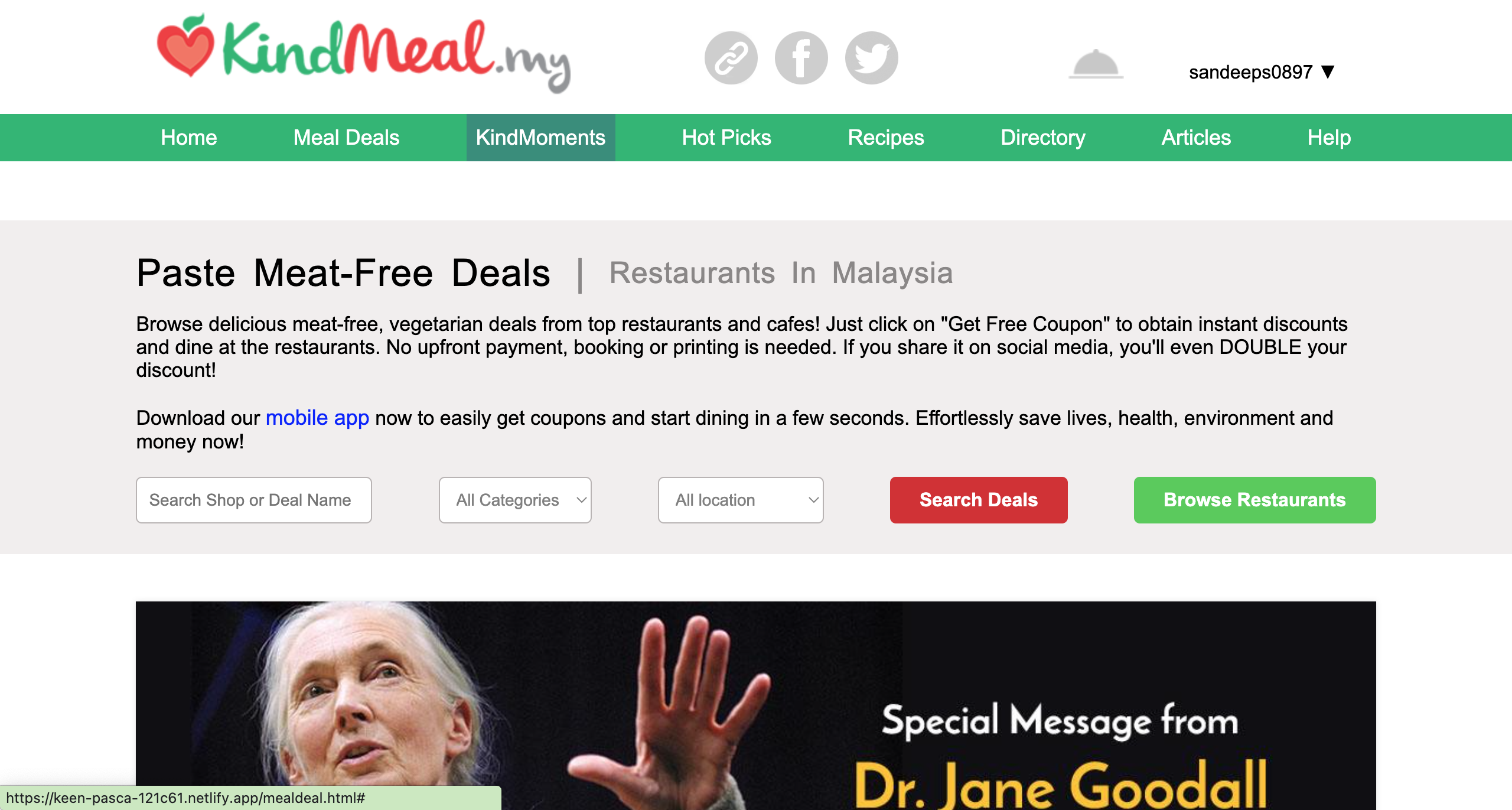This screenshot has height=810, width=1512.
Task: Expand the sandeeps0897 account menu arrow
Action: coord(1328,72)
